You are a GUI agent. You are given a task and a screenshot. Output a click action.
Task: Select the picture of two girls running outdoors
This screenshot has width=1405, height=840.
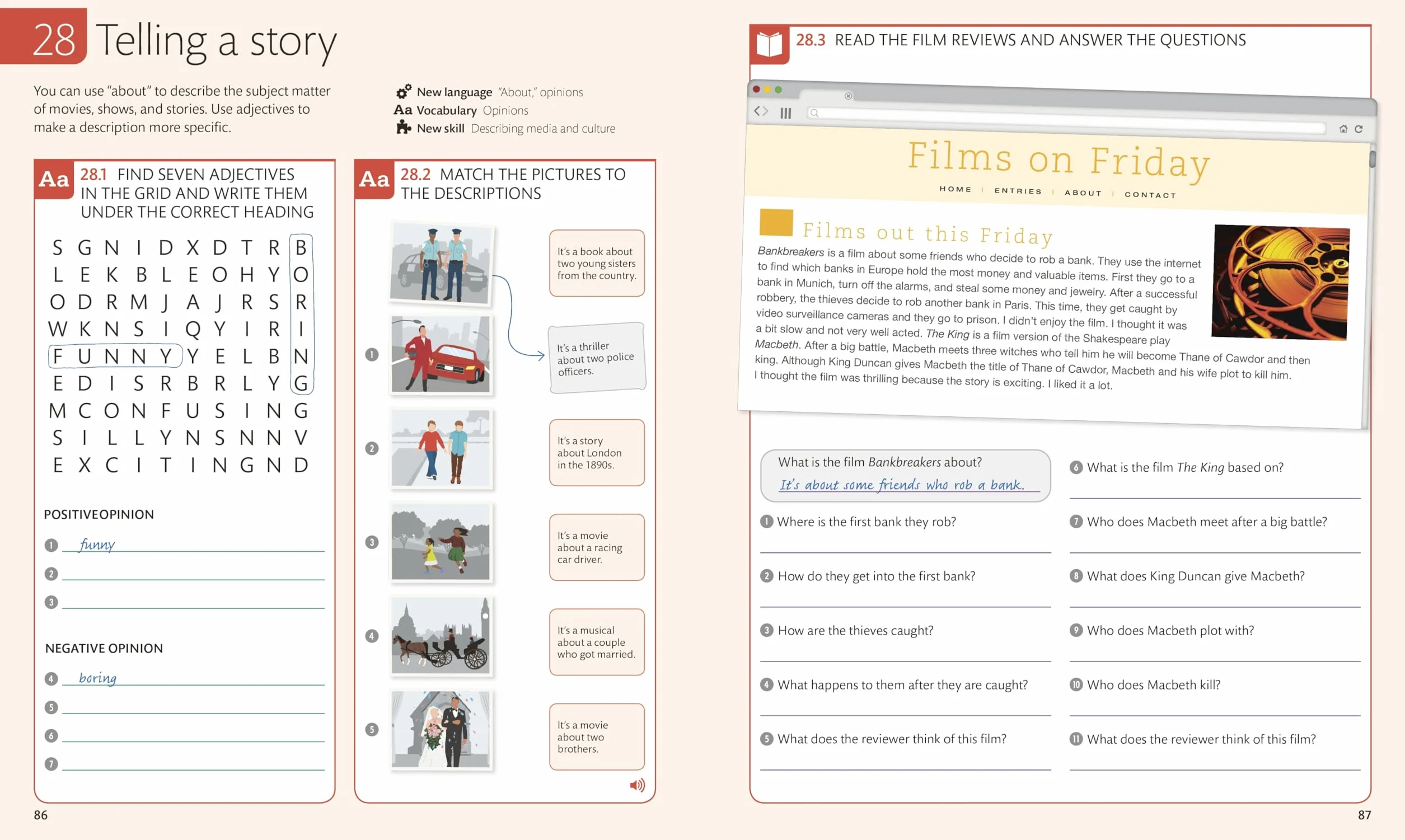441,542
